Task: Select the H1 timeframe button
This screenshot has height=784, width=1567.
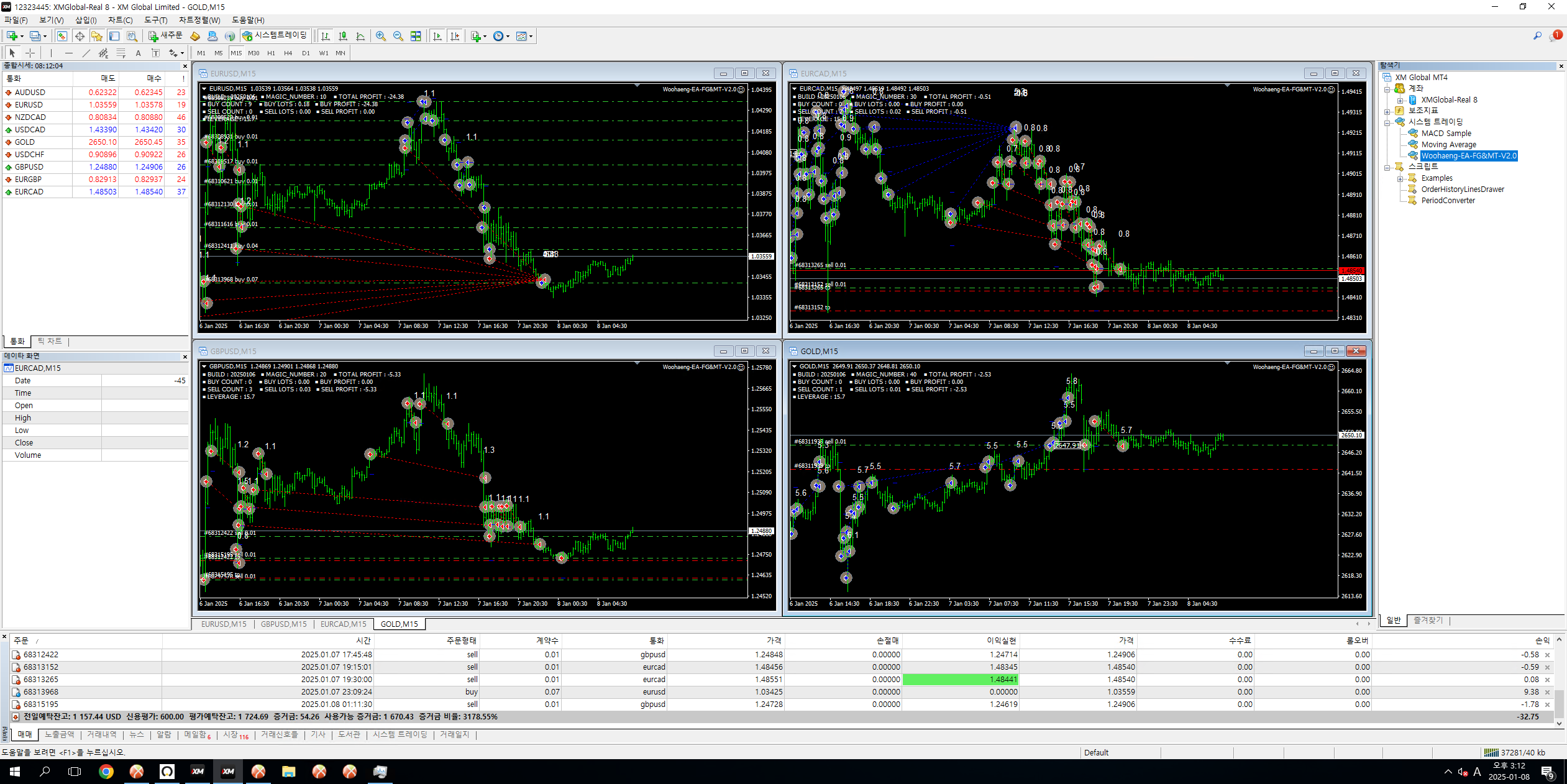Action: (271, 53)
